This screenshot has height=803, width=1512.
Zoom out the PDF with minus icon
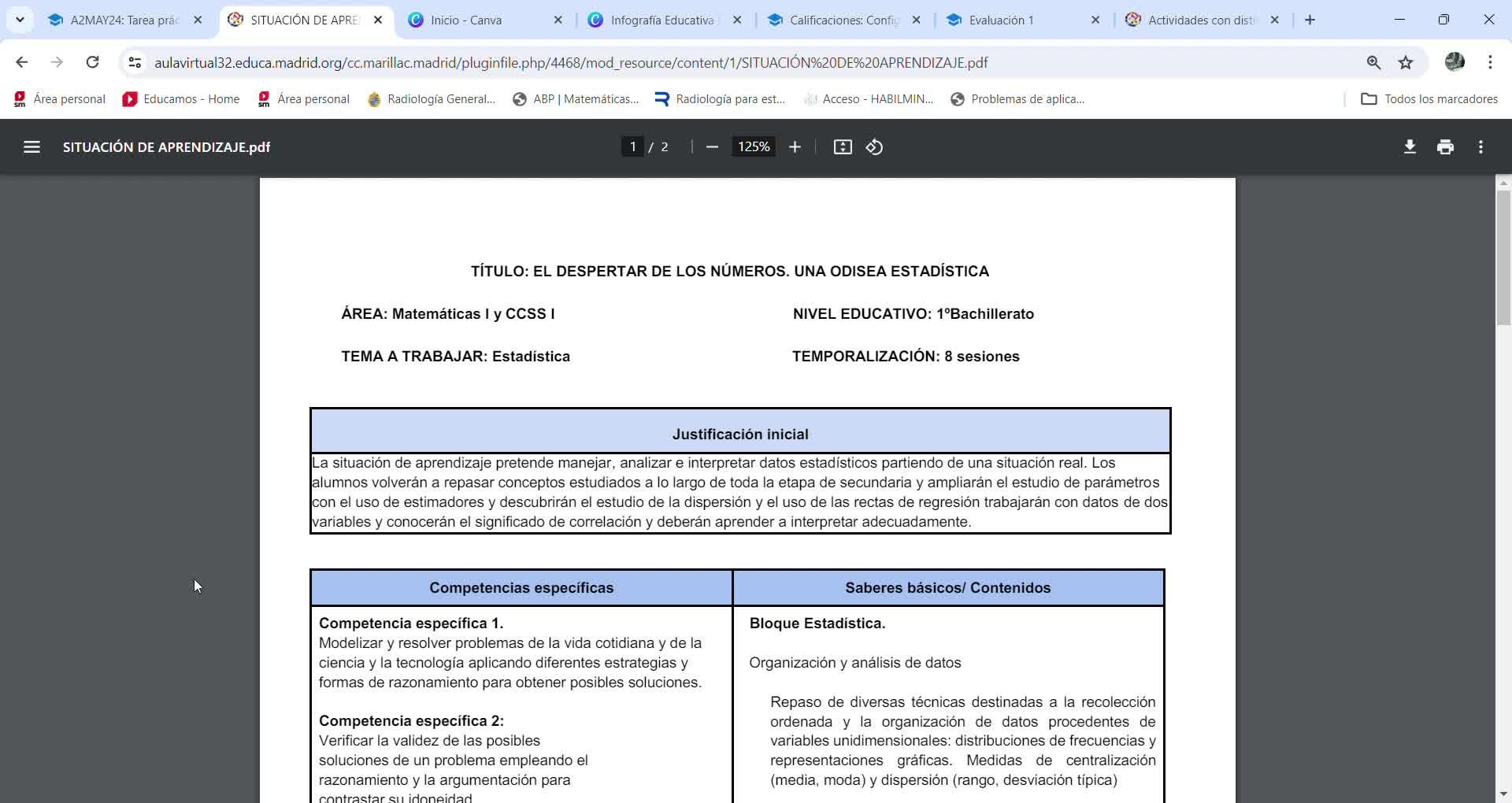[x=712, y=147]
